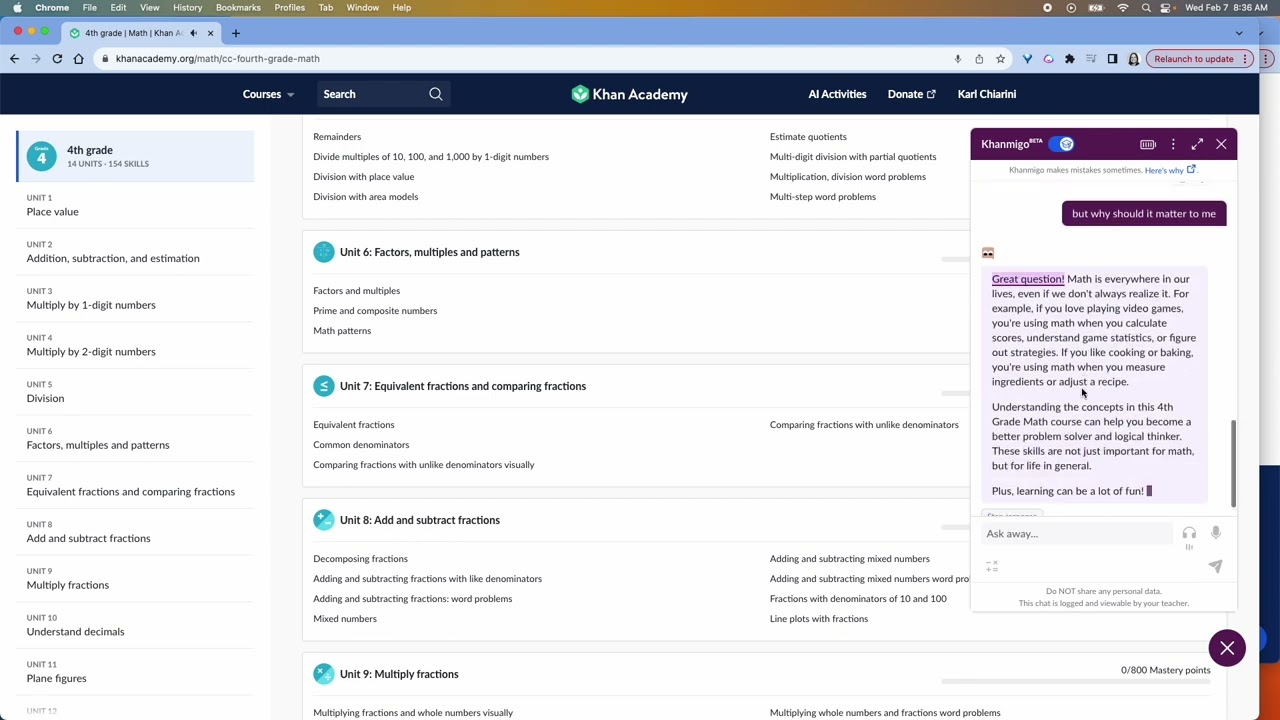The height and width of the screenshot is (720, 1280).
Task: Open the math symbols keypad in chat
Action: (992, 567)
